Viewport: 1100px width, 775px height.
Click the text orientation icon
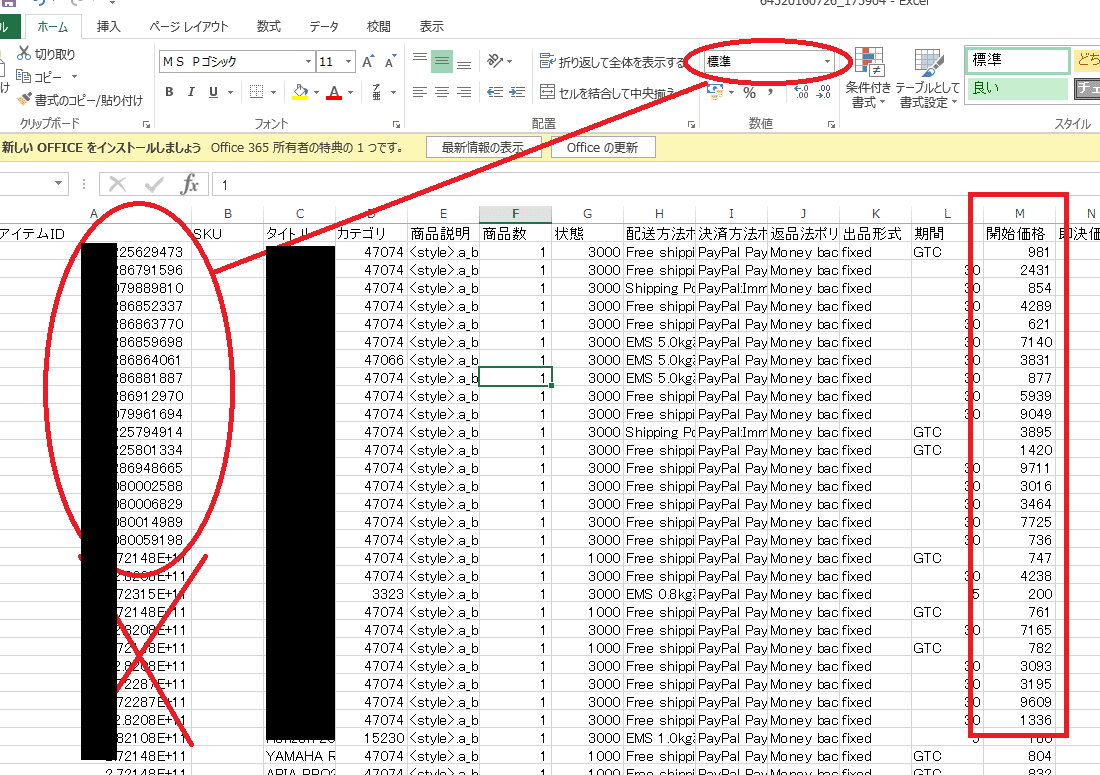tap(495, 61)
